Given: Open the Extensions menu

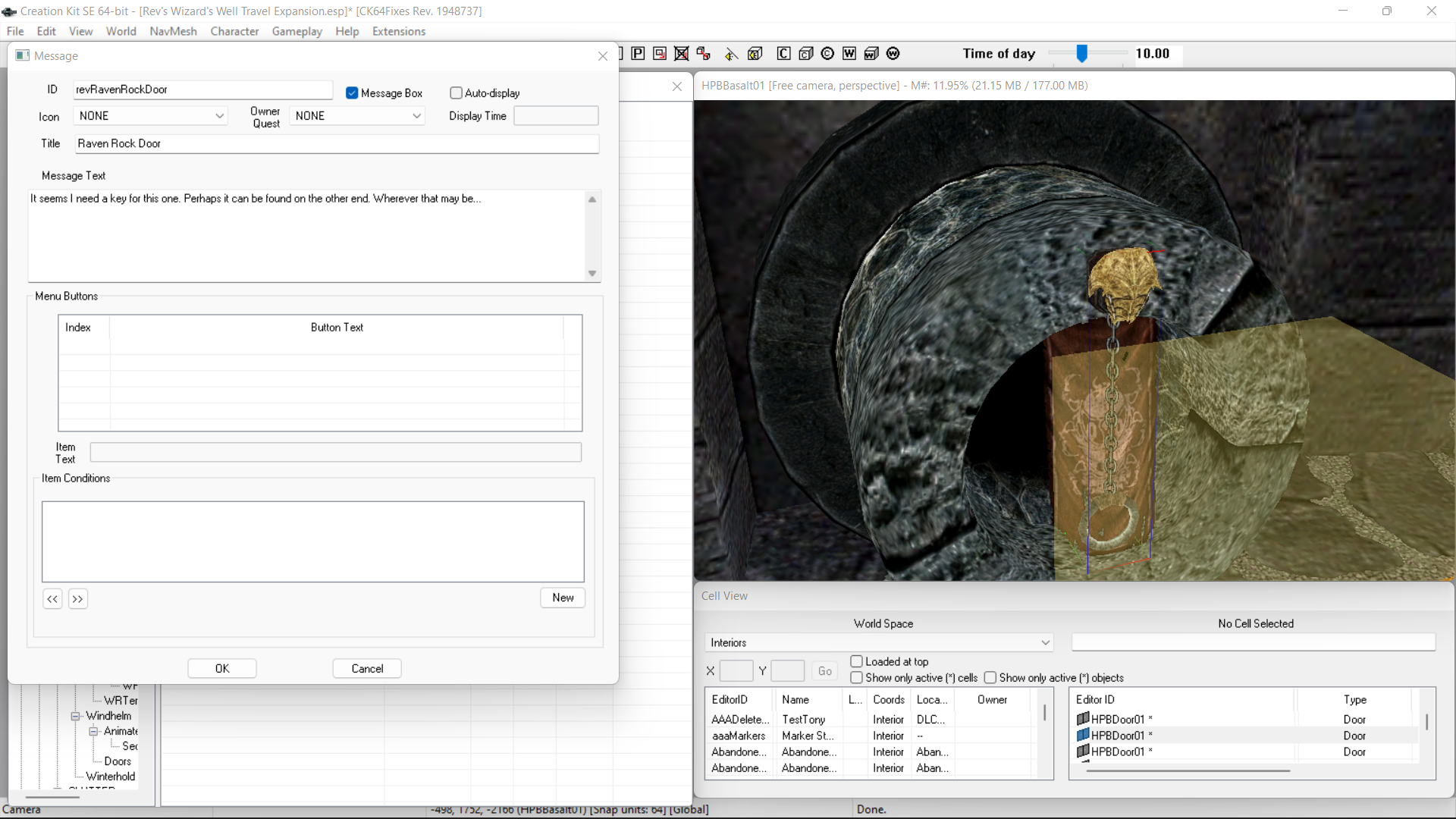Looking at the screenshot, I should click(399, 31).
